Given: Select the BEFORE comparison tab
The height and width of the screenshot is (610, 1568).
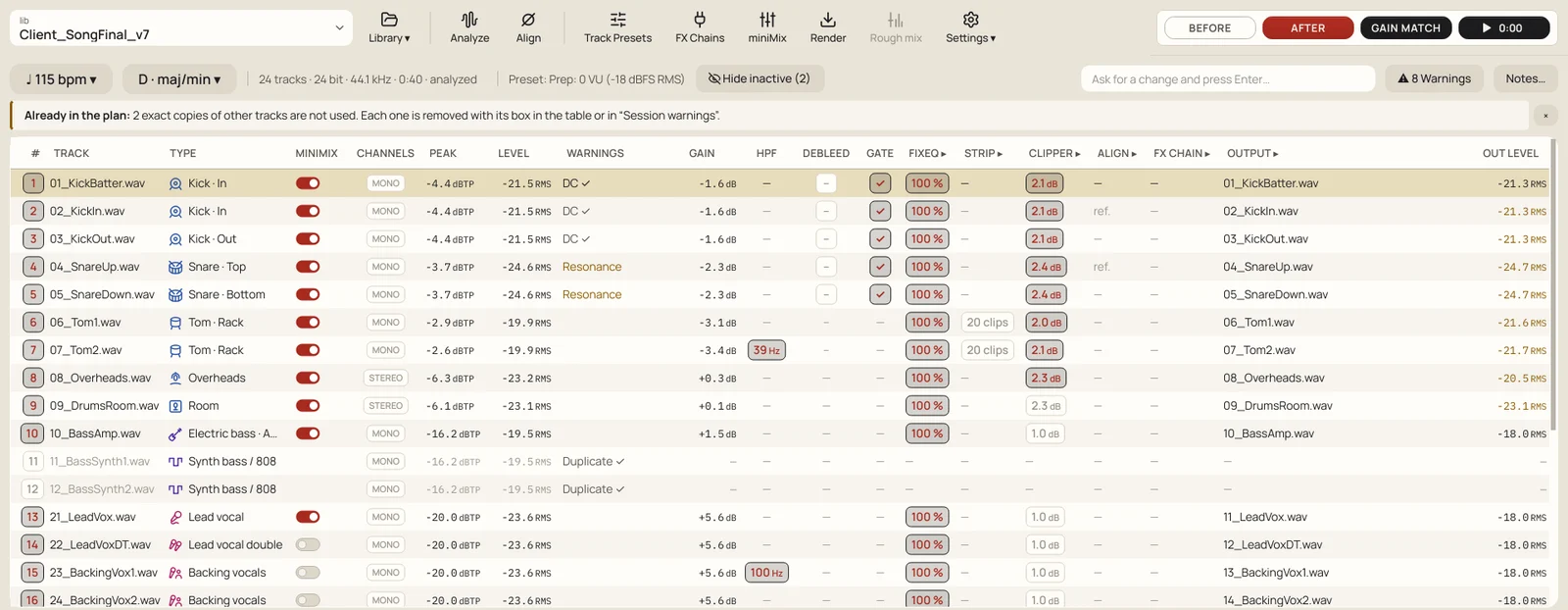Looking at the screenshot, I should [1209, 28].
